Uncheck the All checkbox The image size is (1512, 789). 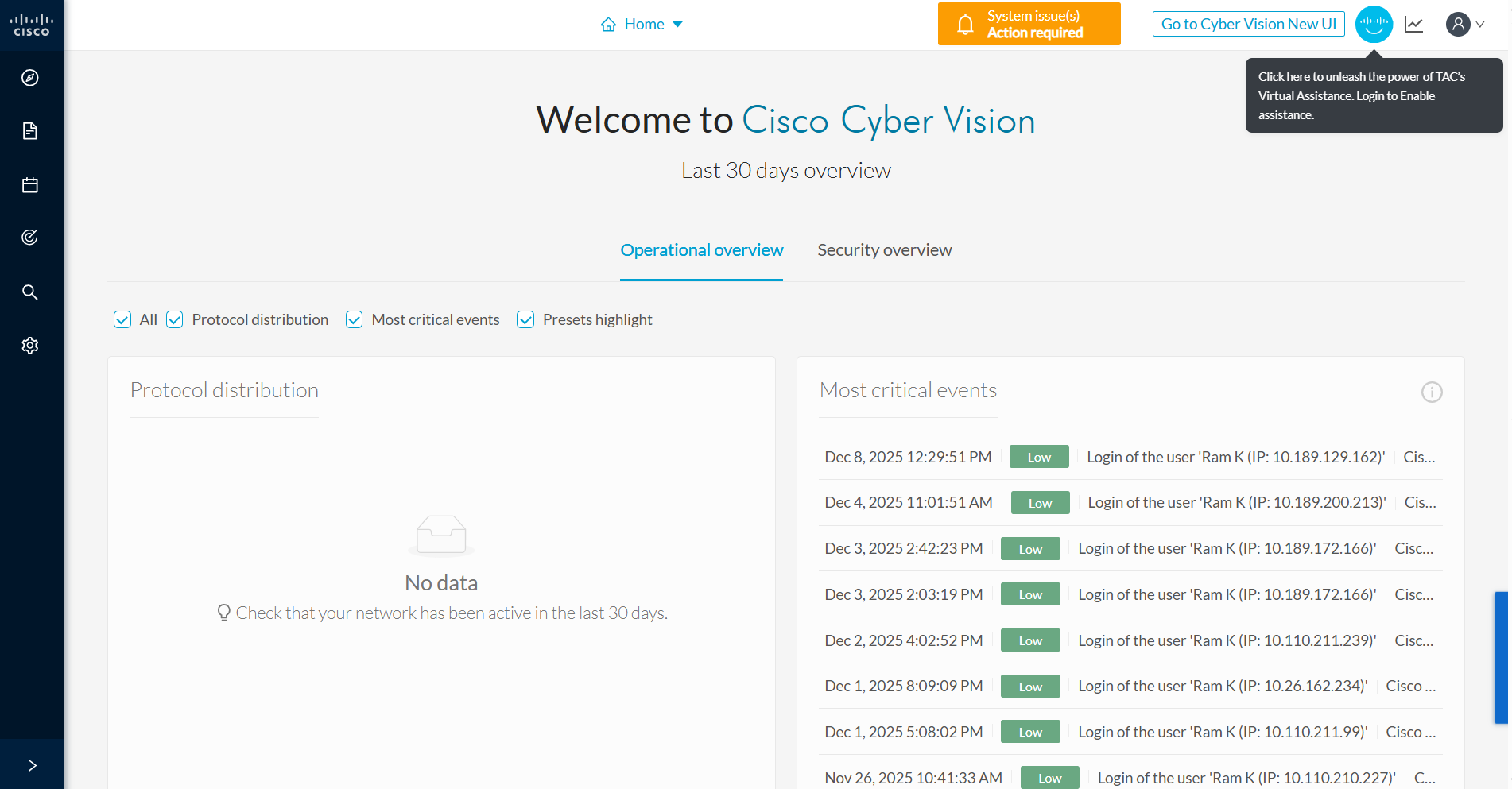[122, 319]
